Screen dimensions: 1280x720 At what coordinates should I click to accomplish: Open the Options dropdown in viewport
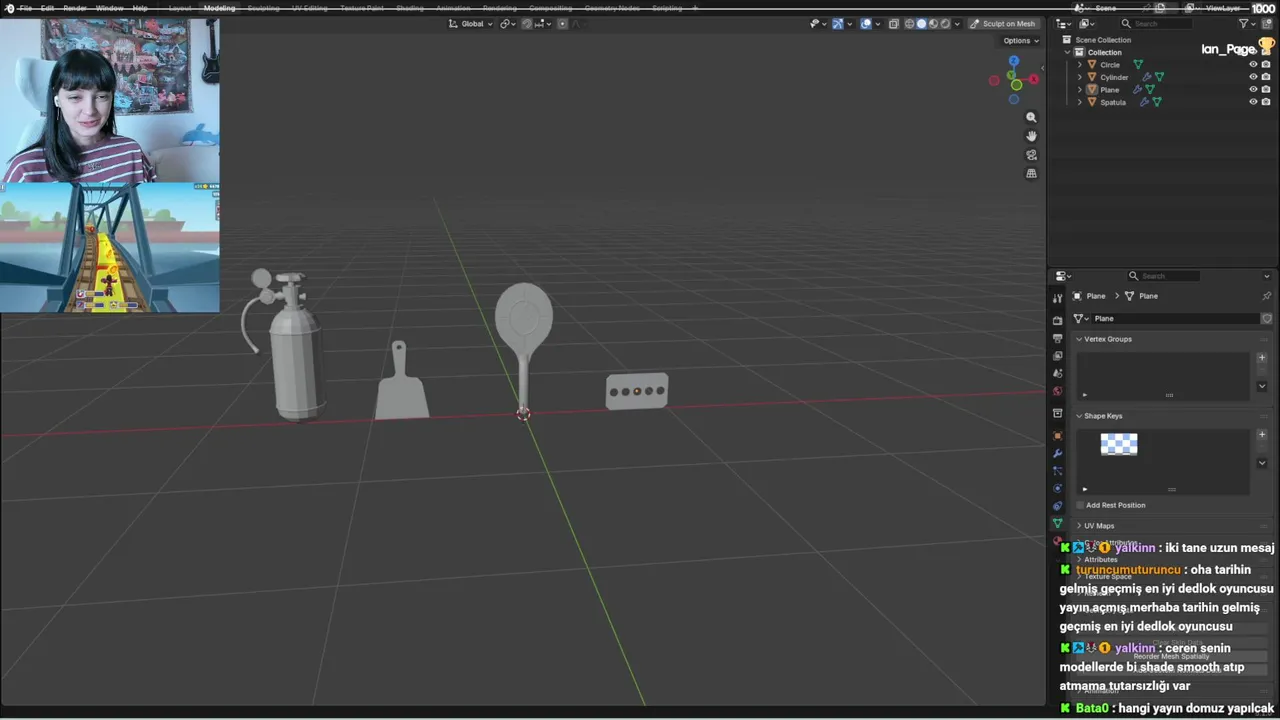click(1020, 41)
